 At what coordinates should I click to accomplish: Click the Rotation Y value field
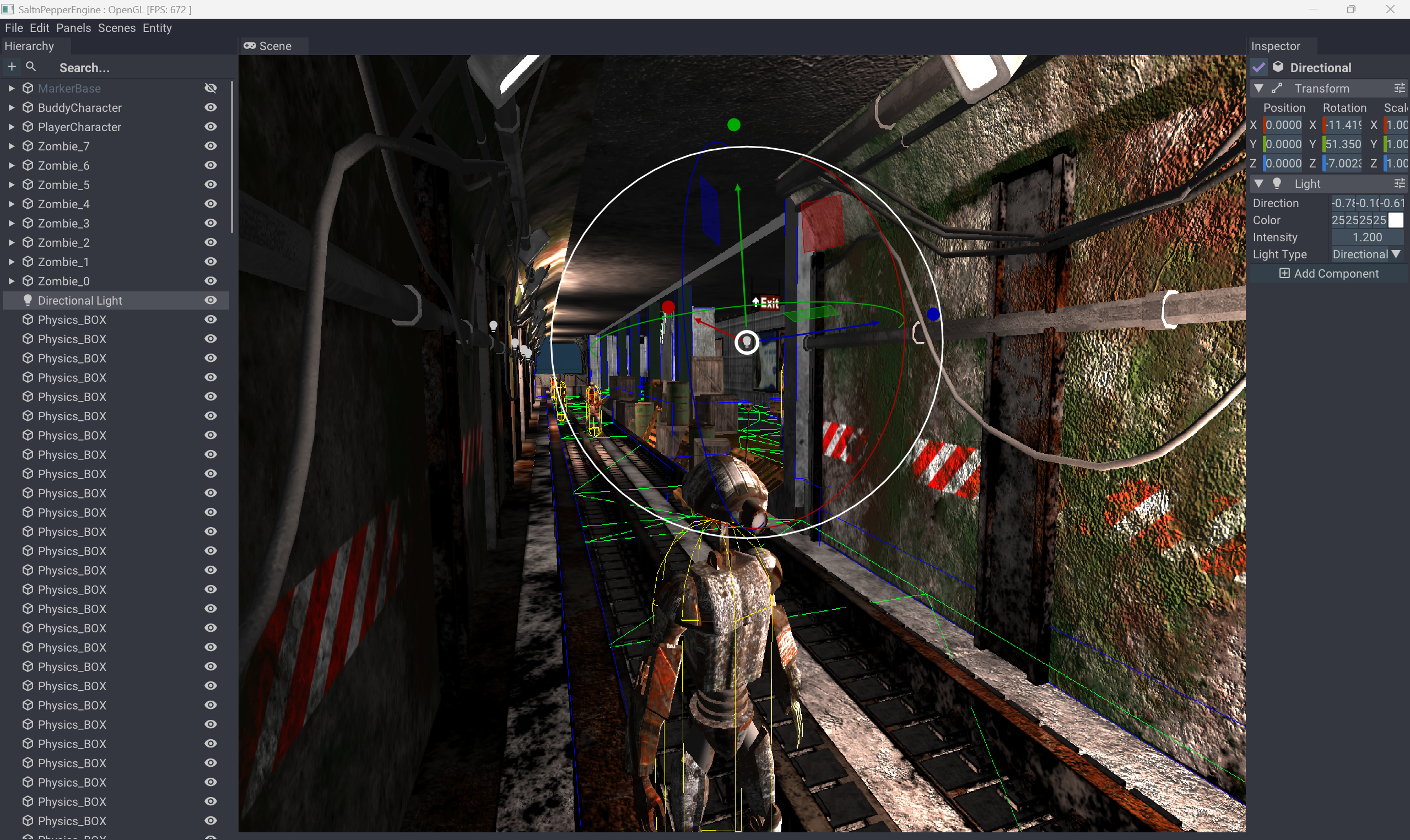pos(1342,144)
